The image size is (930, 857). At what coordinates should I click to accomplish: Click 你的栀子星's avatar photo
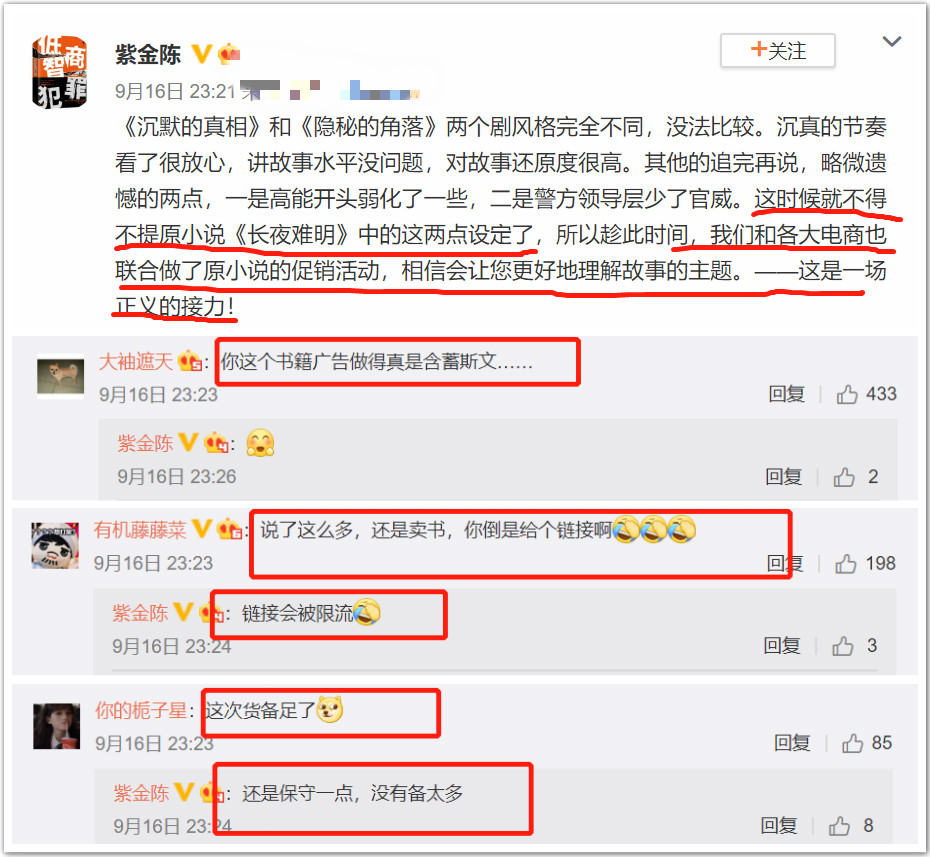[x=56, y=727]
